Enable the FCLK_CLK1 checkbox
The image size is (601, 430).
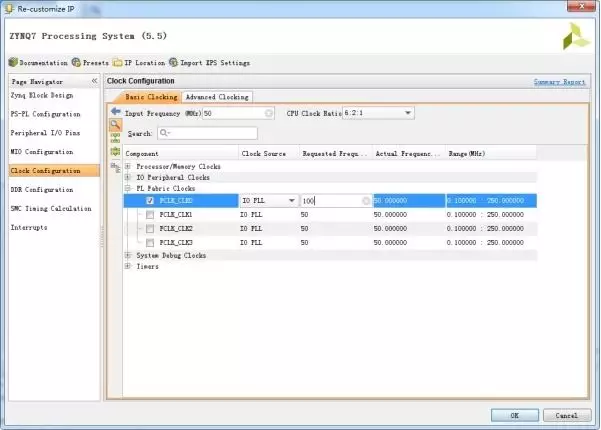click(150, 215)
